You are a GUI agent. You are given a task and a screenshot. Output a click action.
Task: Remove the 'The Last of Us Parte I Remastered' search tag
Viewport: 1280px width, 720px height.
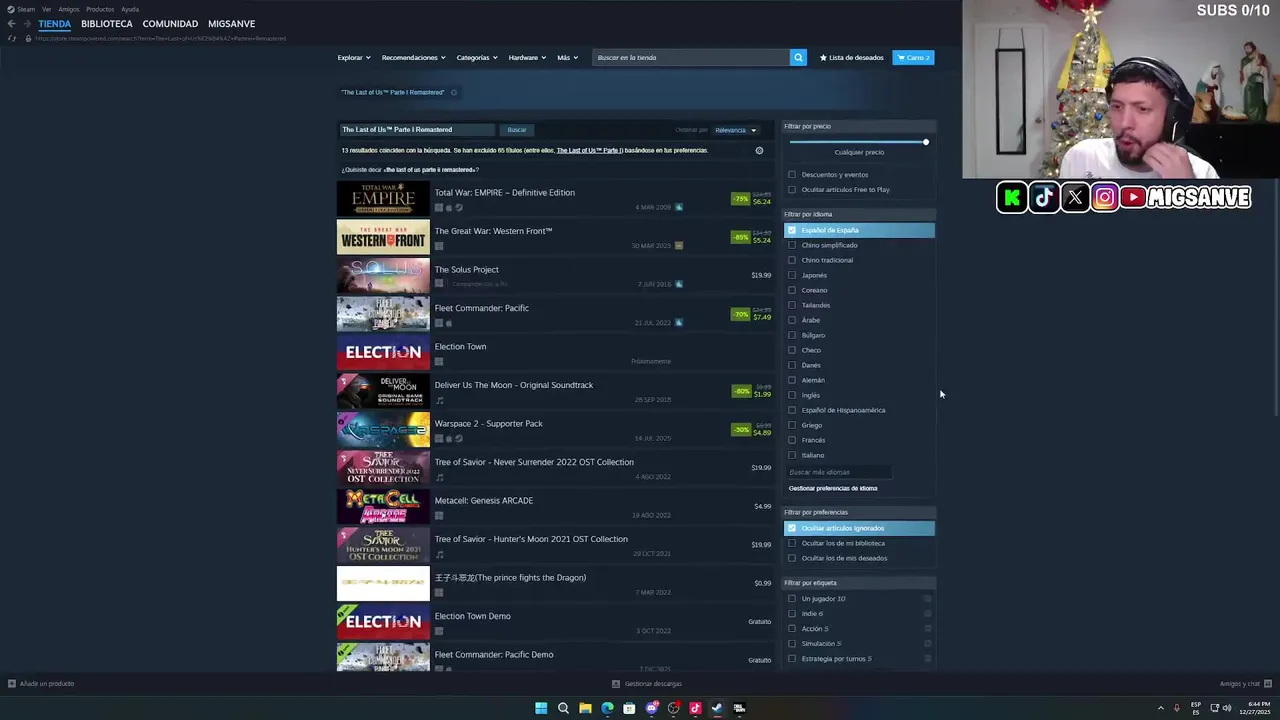click(453, 92)
